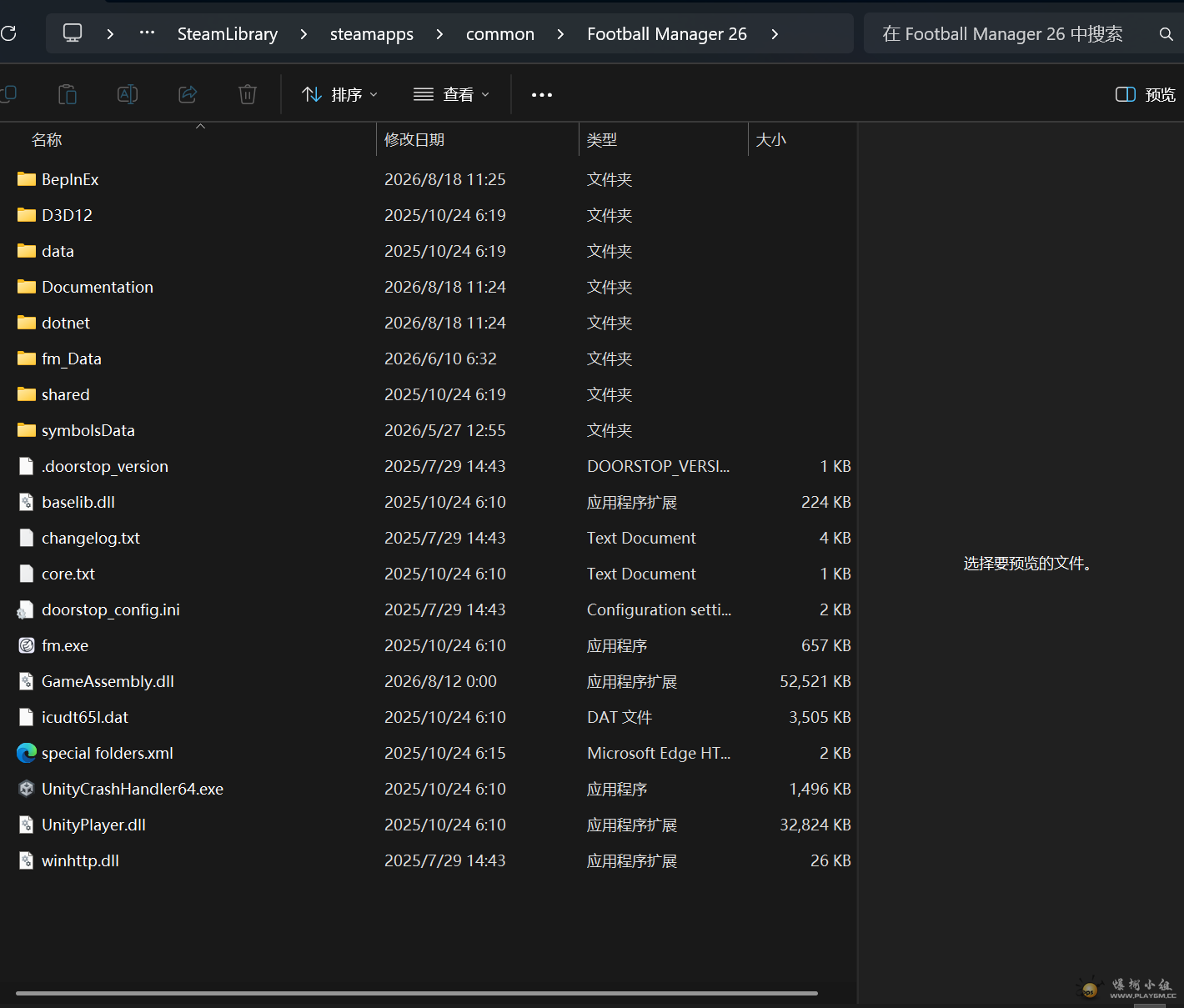Expand the chevron after Football Manager 26
Image resolution: width=1184 pixels, height=1008 pixels.
coord(775,34)
